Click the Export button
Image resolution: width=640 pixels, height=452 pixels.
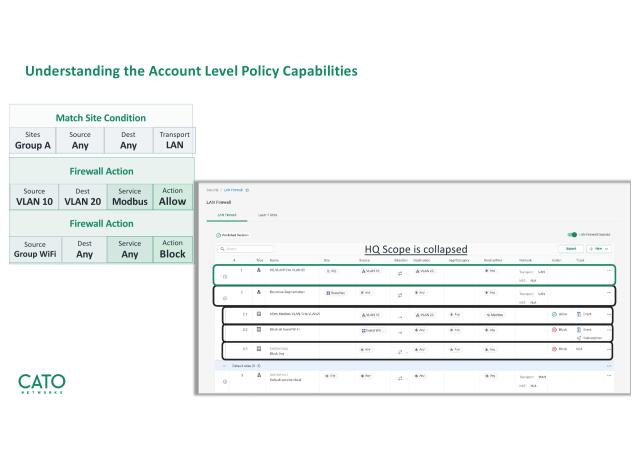572,249
